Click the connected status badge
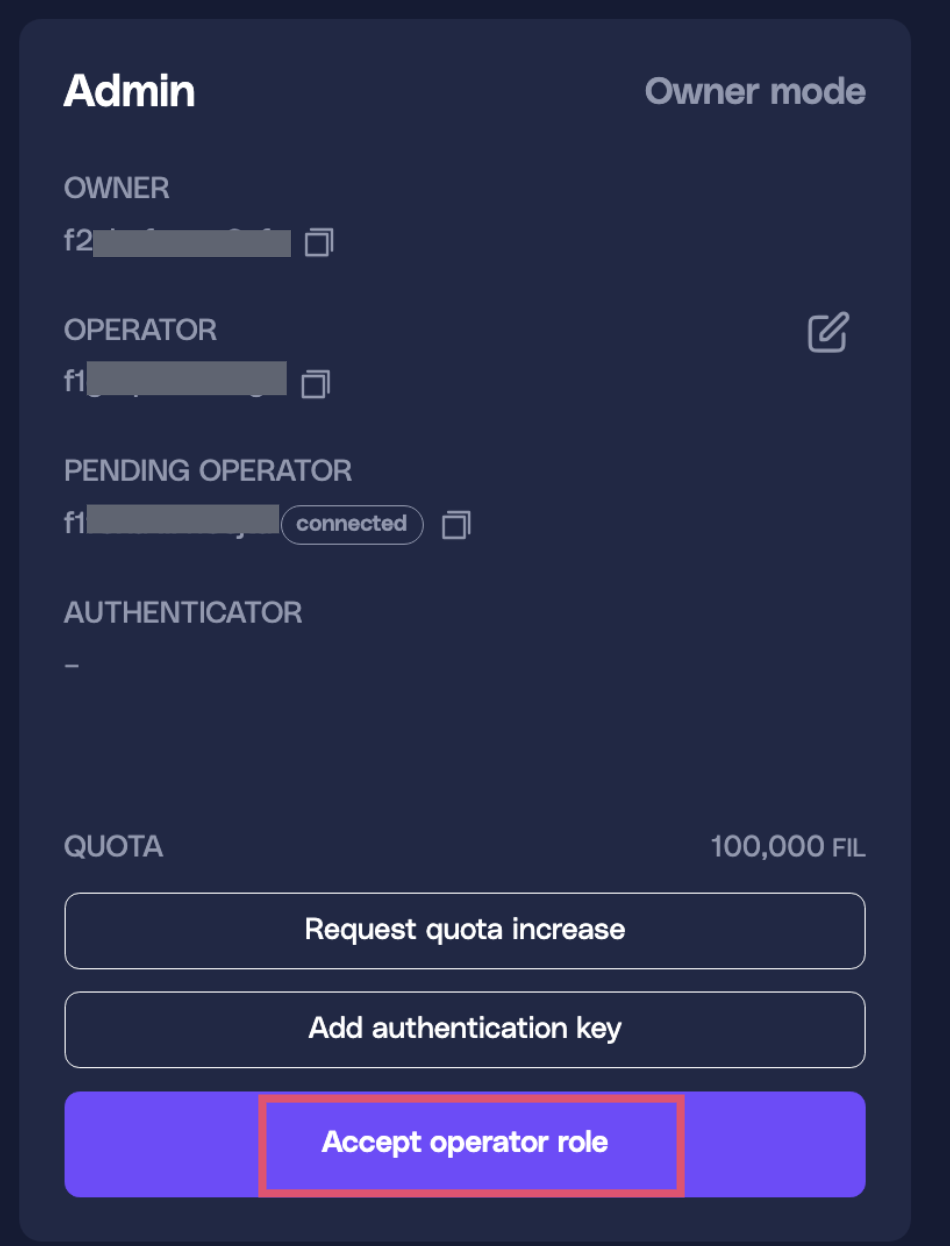 pos(352,524)
